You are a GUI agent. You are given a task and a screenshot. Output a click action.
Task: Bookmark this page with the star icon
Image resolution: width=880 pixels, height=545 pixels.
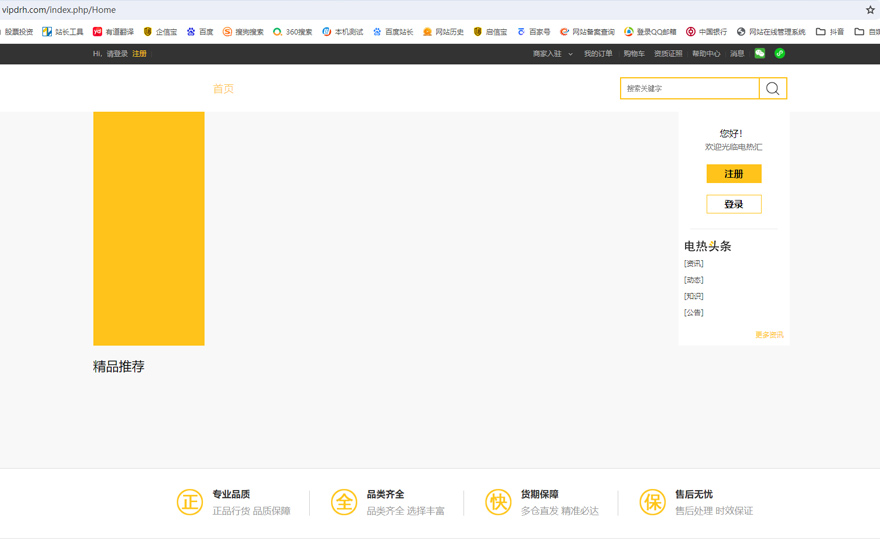coord(869,10)
